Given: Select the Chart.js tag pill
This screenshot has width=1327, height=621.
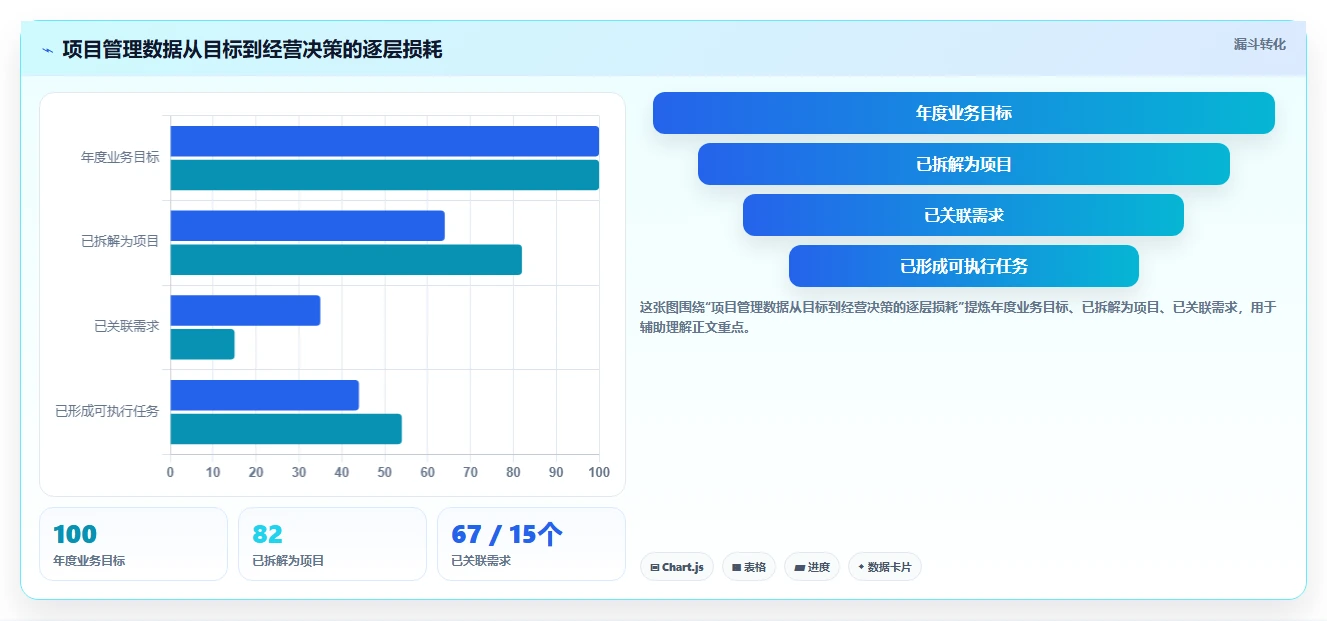Looking at the screenshot, I should 677,567.
